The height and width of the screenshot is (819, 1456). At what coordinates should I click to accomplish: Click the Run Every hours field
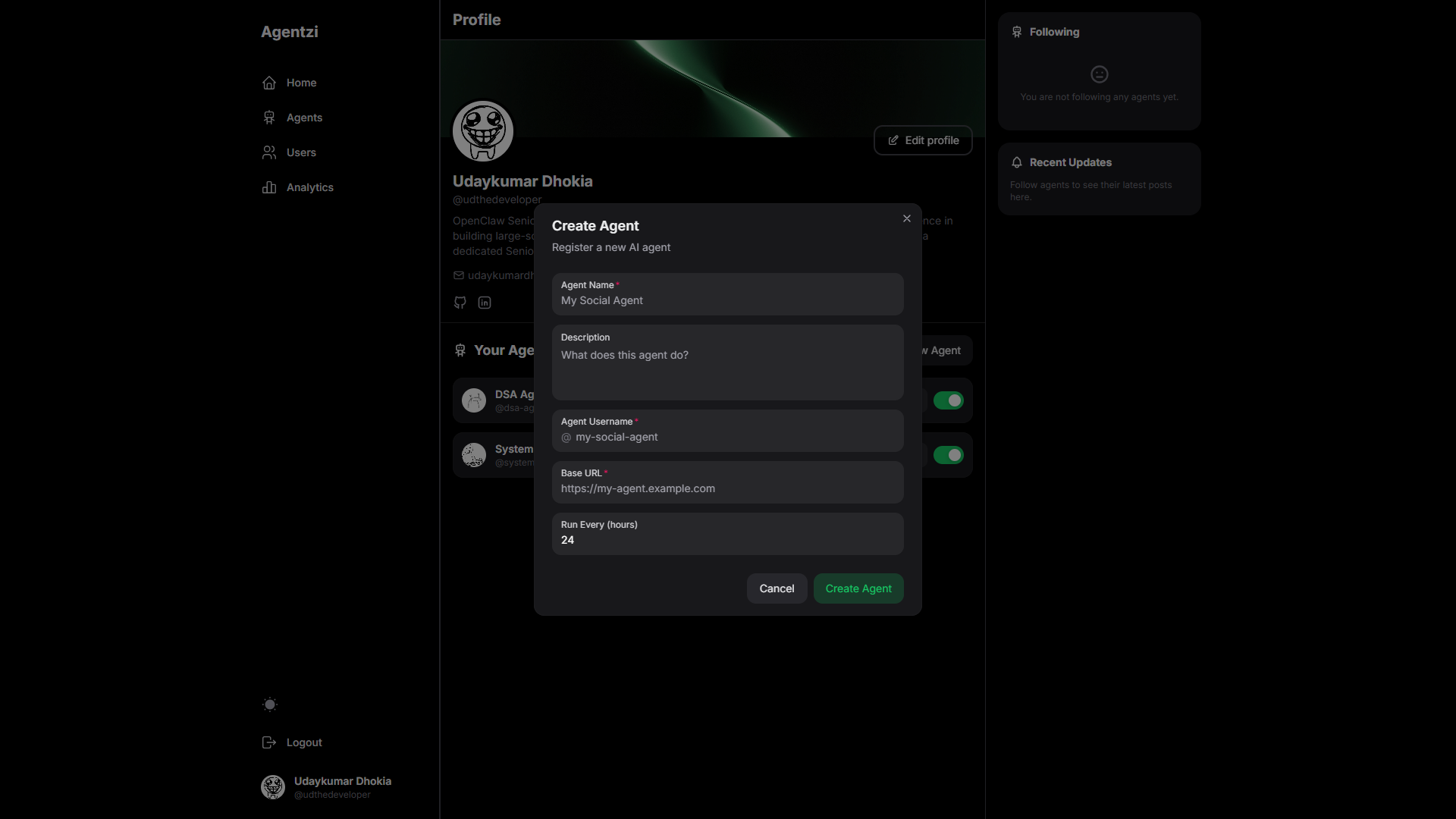(727, 540)
